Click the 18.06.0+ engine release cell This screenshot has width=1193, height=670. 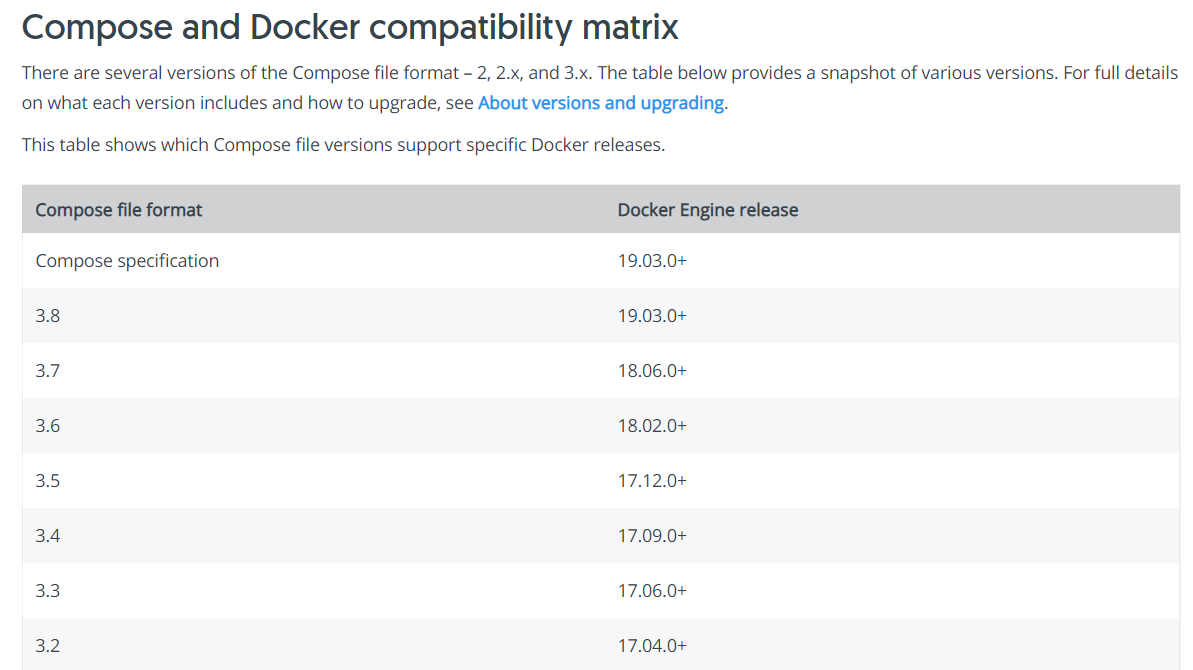click(x=652, y=371)
